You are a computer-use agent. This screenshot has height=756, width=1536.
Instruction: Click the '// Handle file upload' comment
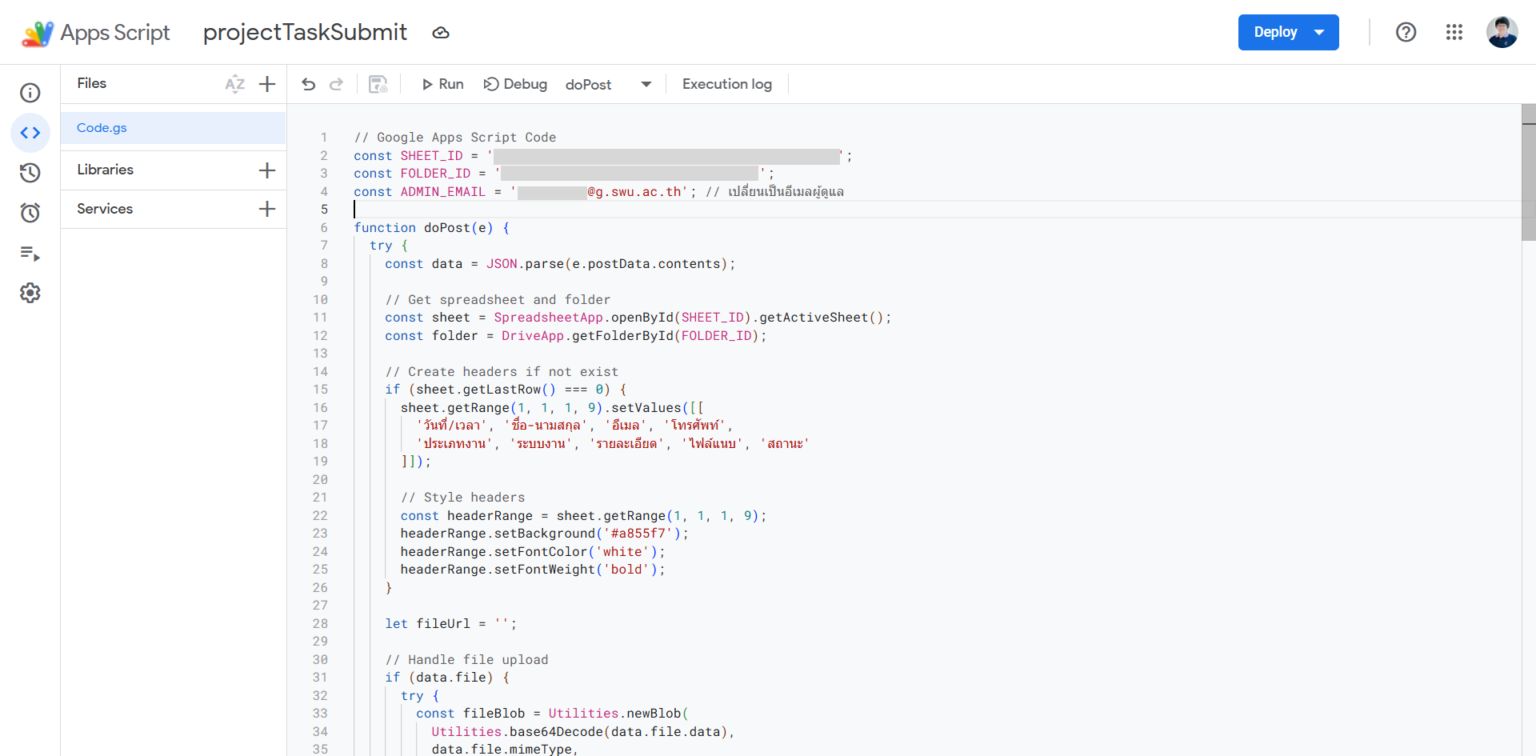[466, 659]
